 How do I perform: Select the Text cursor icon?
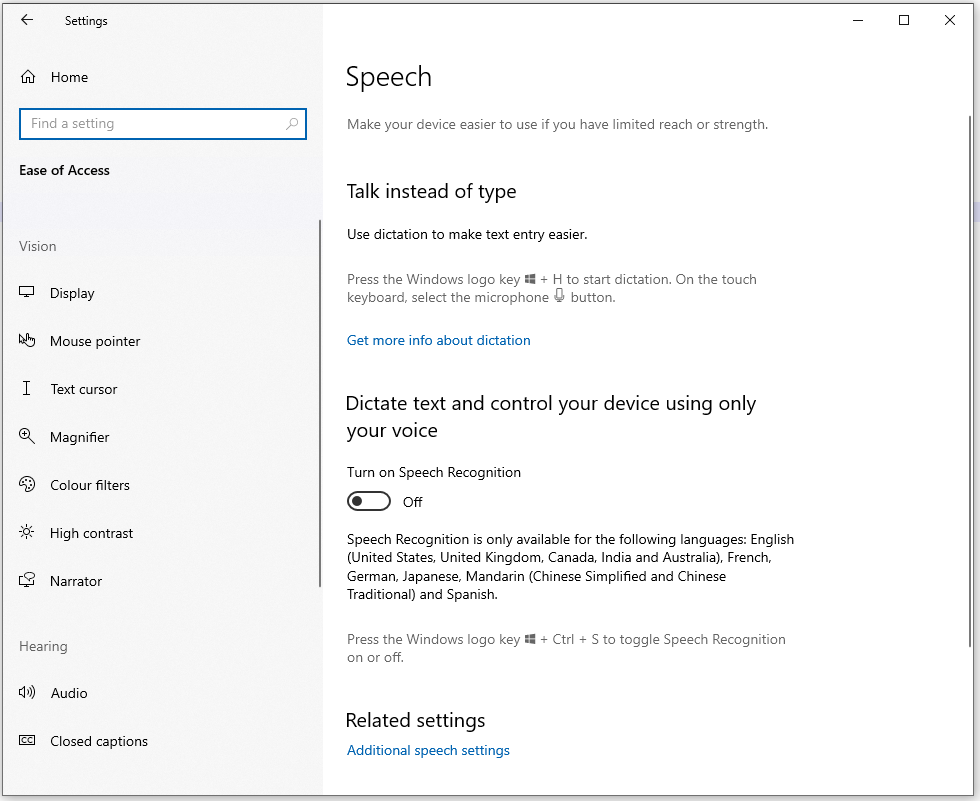tap(26, 389)
